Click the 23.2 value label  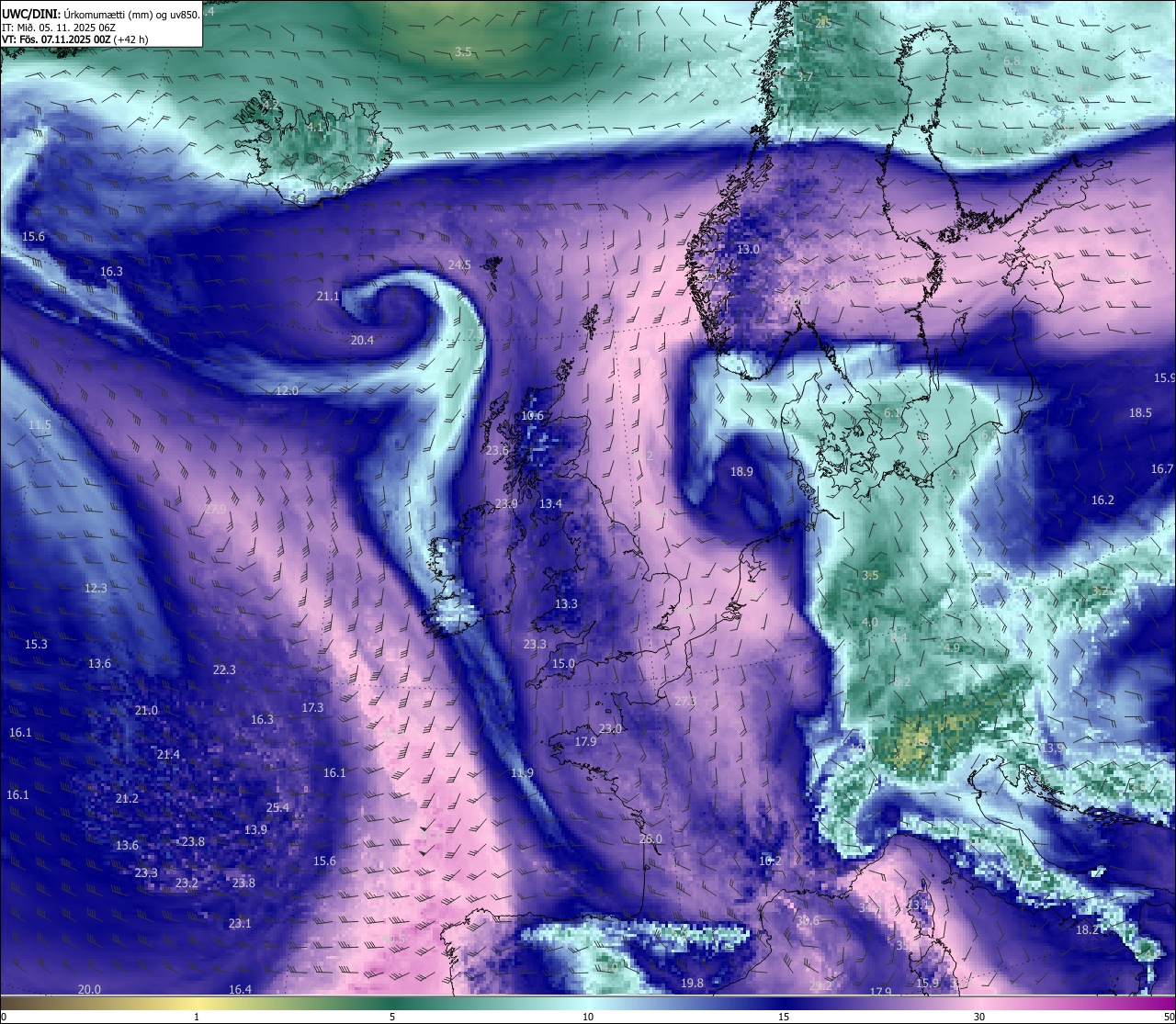[187, 883]
